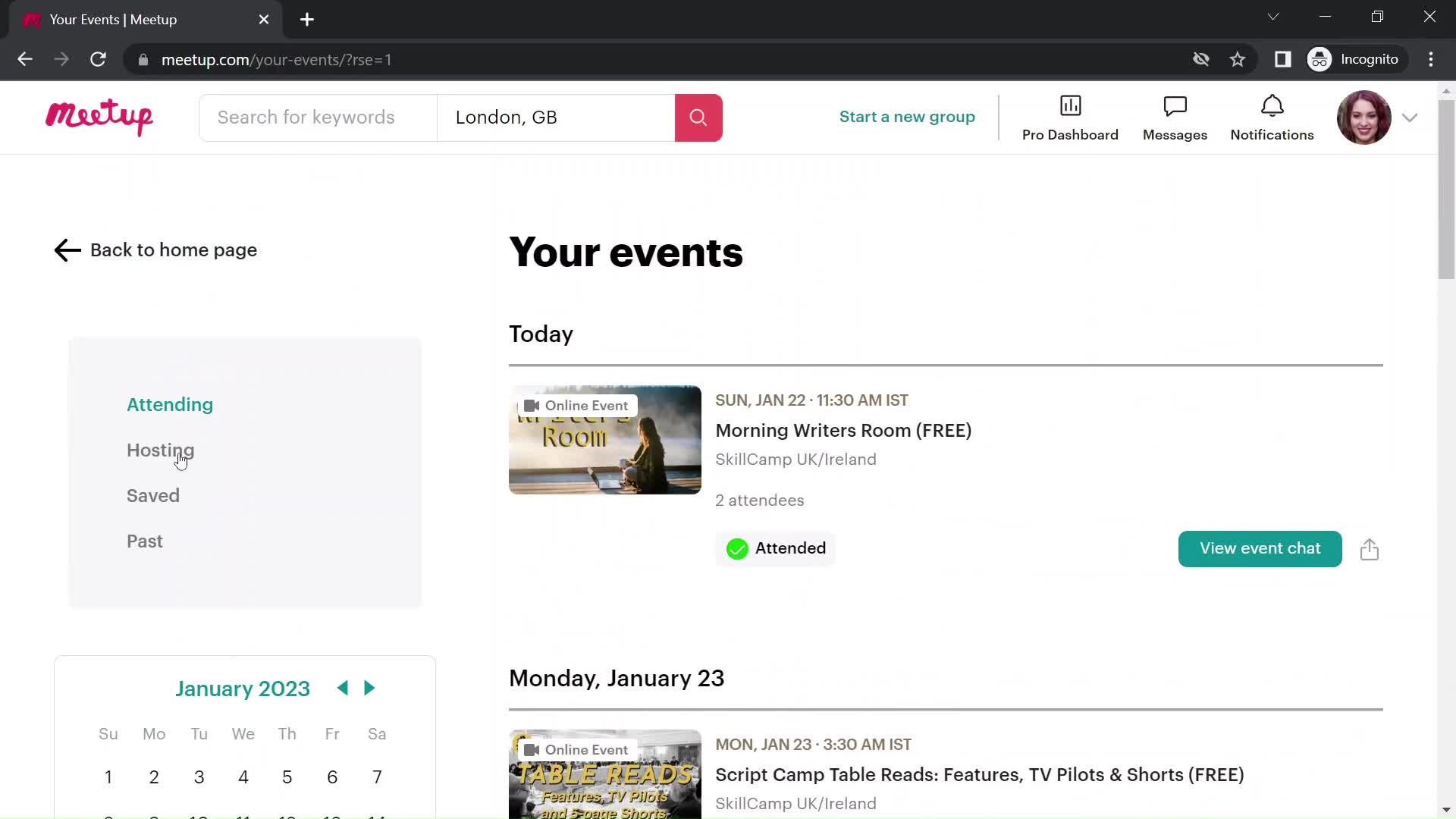The height and width of the screenshot is (819, 1456).
Task: Navigate to next month in calendar
Action: click(369, 688)
